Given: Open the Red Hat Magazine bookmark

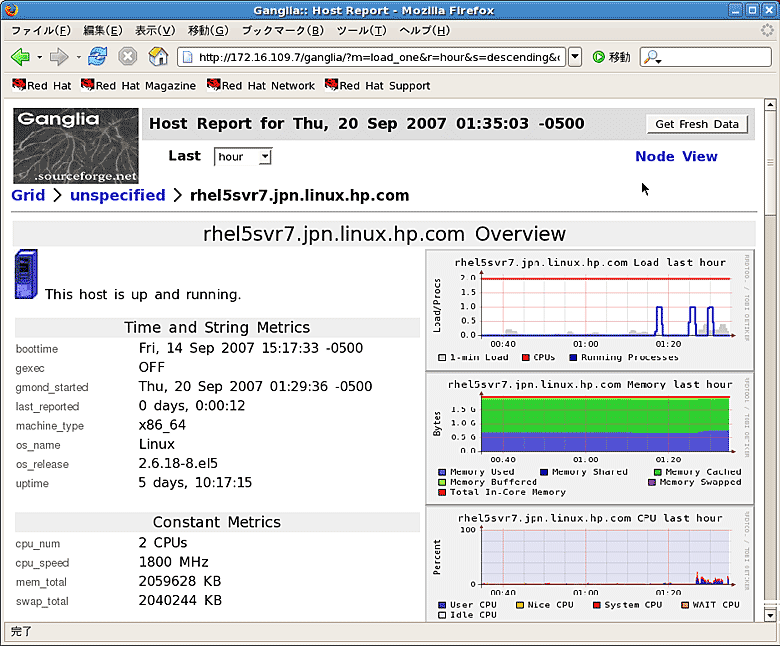Looking at the screenshot, I should (139, 86).
